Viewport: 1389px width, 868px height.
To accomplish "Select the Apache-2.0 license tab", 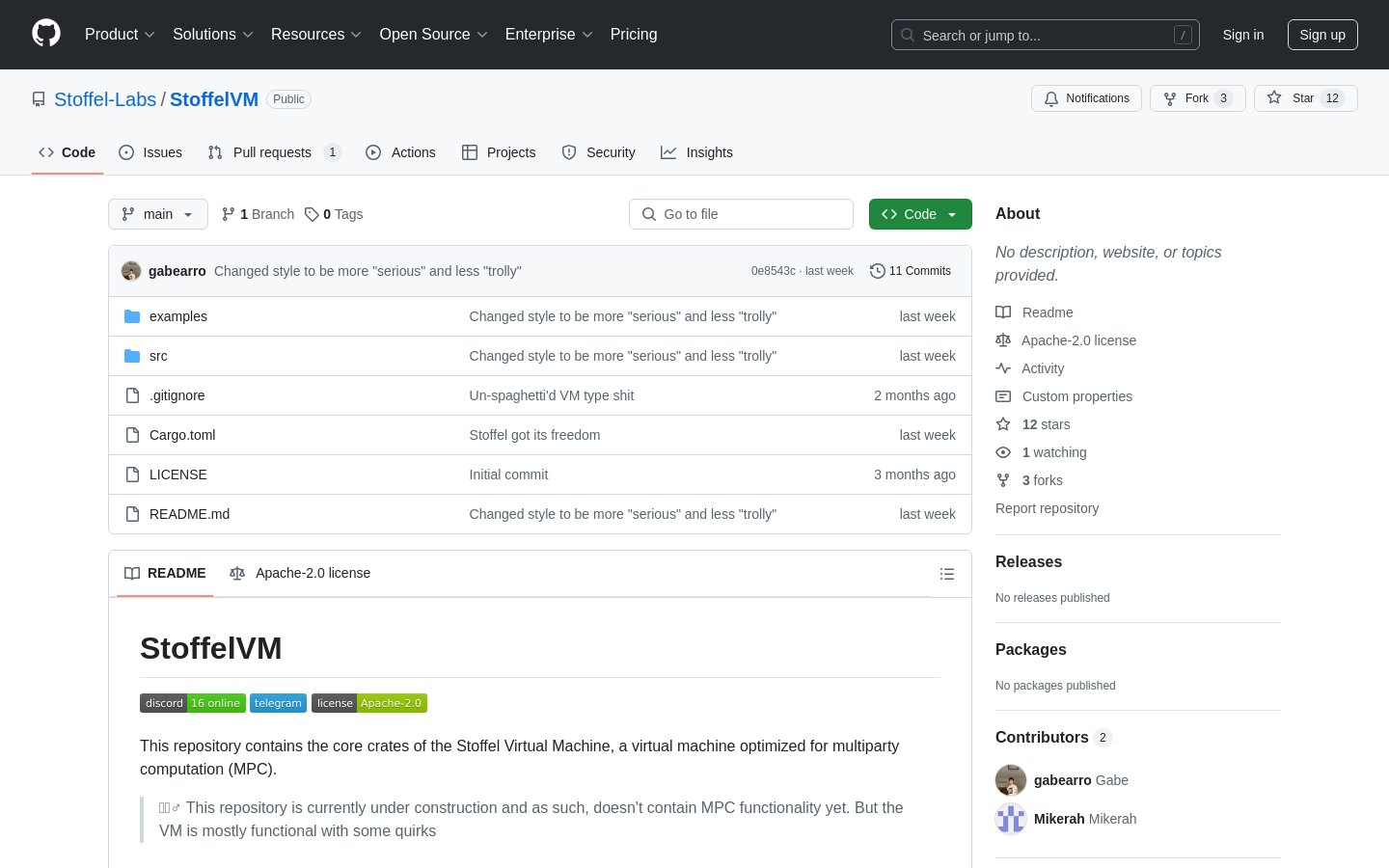I will pos(300,573).
